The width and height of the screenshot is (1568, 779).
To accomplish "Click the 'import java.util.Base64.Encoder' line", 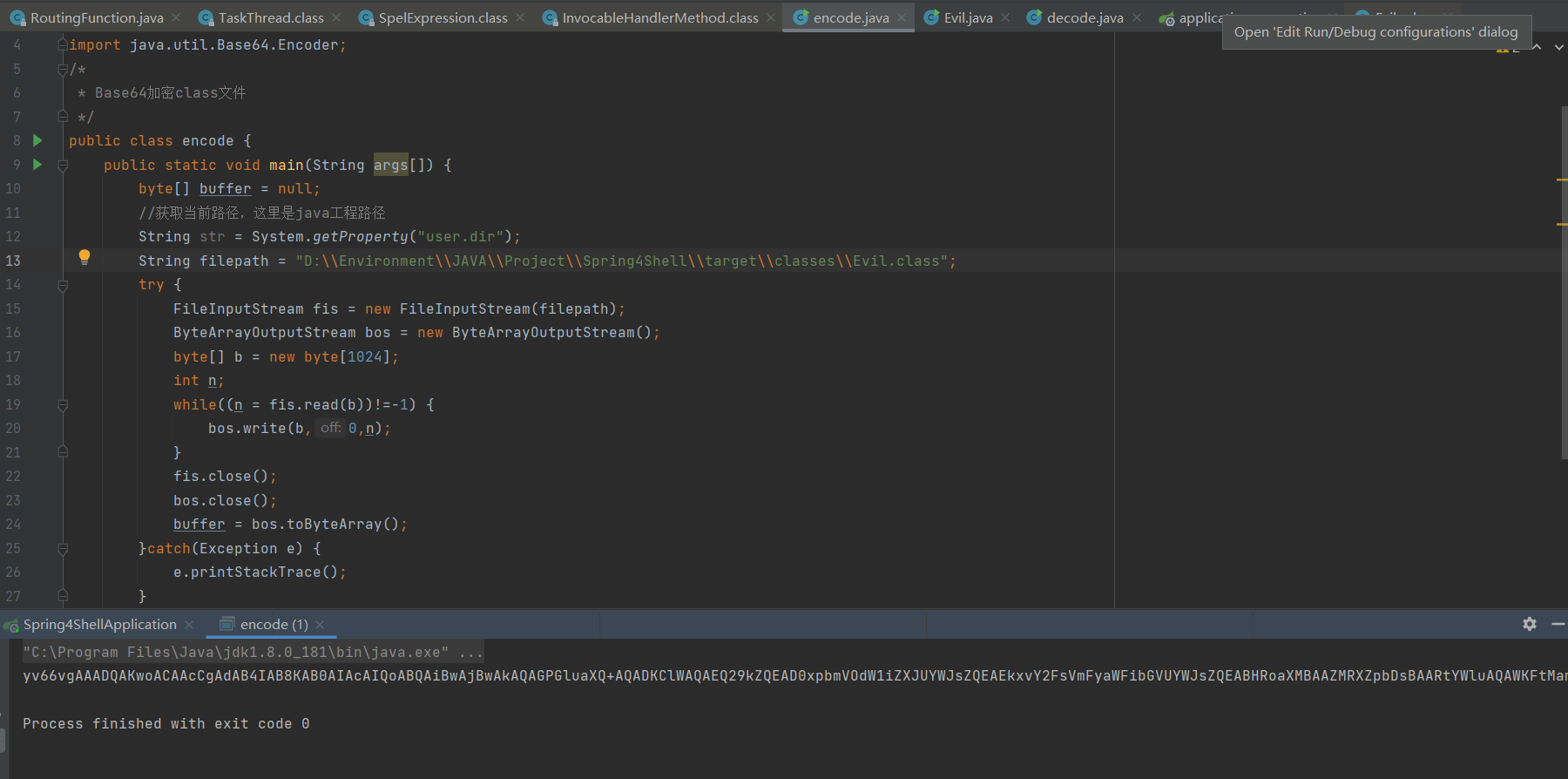I will tap(207, 44).
